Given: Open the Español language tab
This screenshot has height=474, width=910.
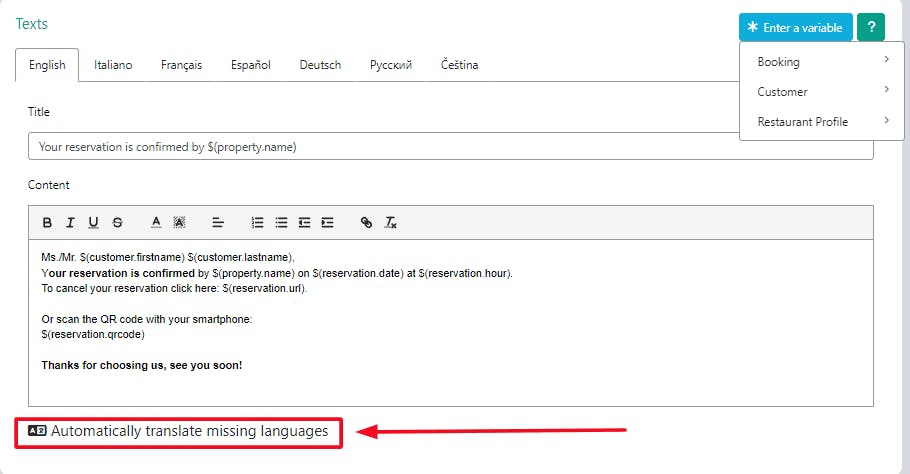Looking at the screenshot, I should tap(251, 65).
